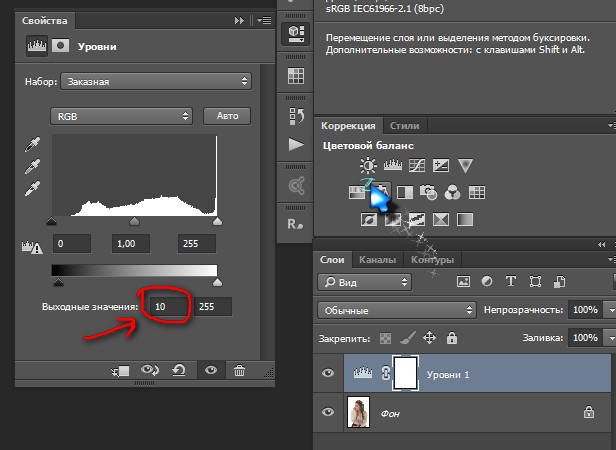The image size is (616, 450).
Task: Add an Invert adjustment
Action: coord(368,219)
